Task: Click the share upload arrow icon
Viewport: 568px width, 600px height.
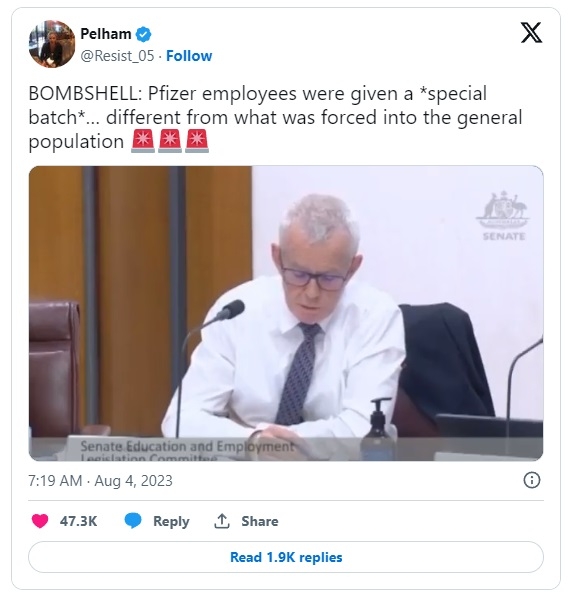Action: (222, 521)
